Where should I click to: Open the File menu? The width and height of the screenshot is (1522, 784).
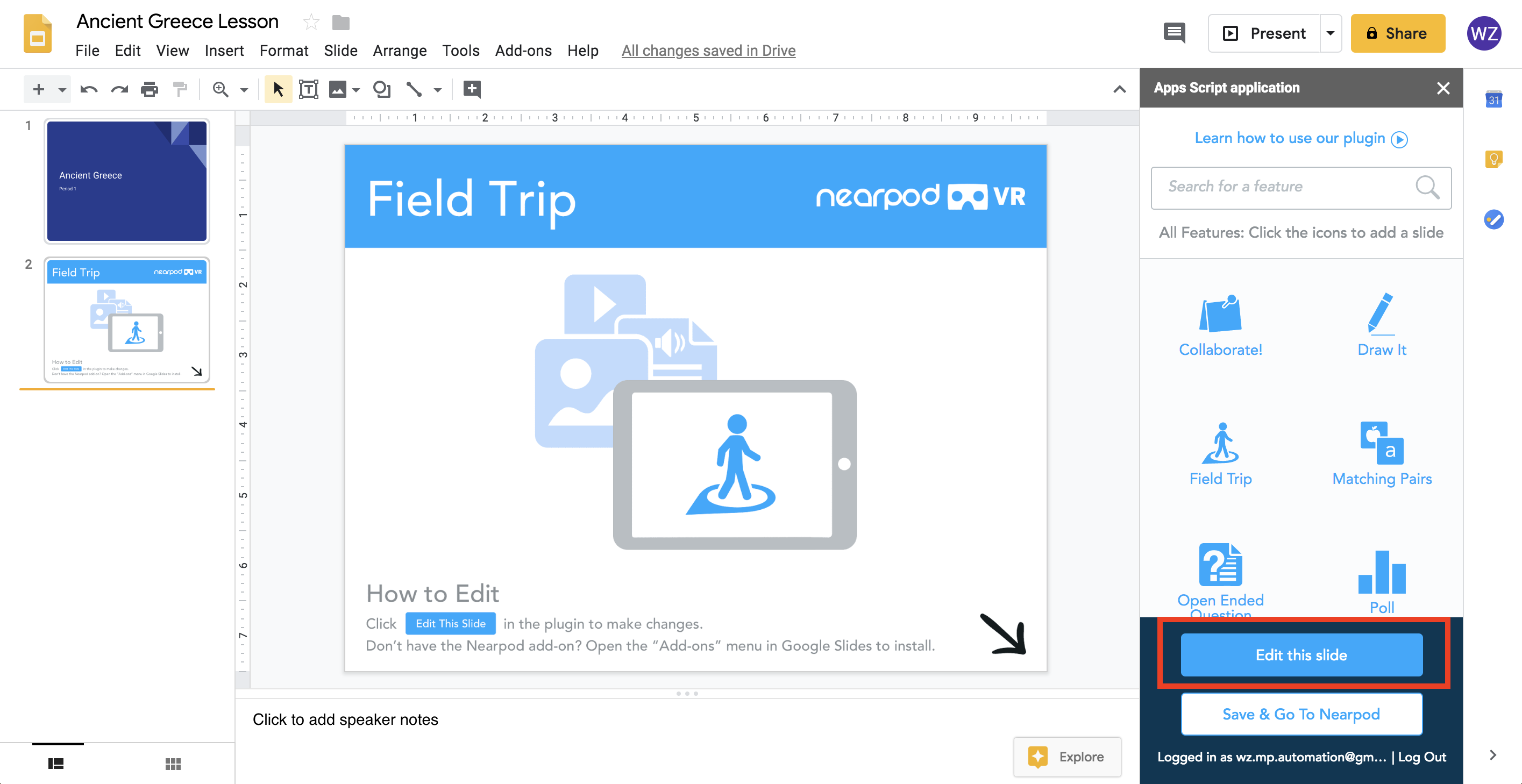(88, 51)
